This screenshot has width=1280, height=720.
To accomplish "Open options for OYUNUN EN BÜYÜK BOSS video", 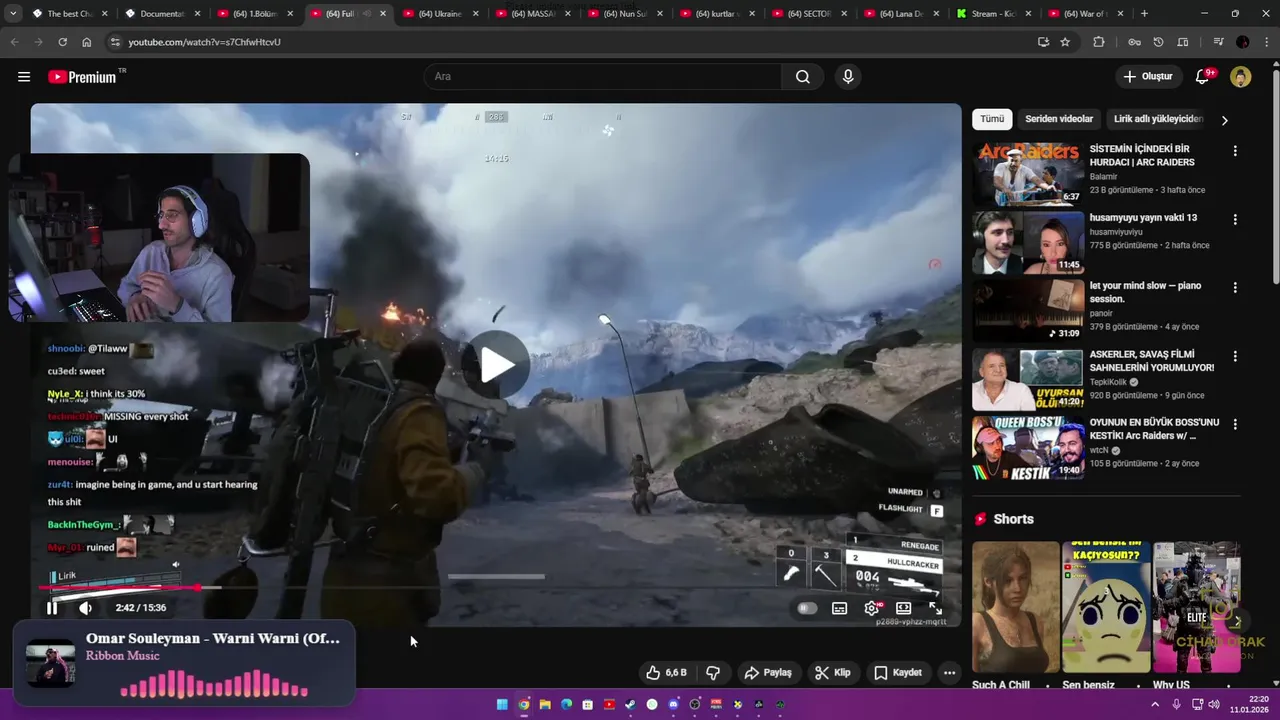I will pyautogui.click(x=1235, y=424).
